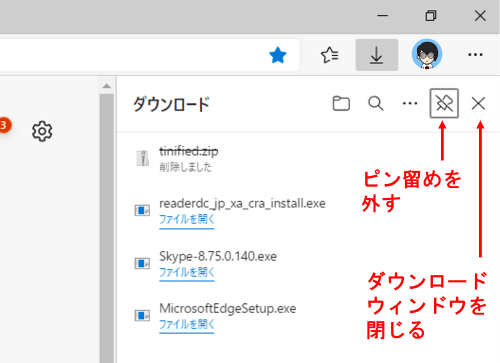Close the browser window
This screenshot has height=363, width=500.
pos(480,16)
